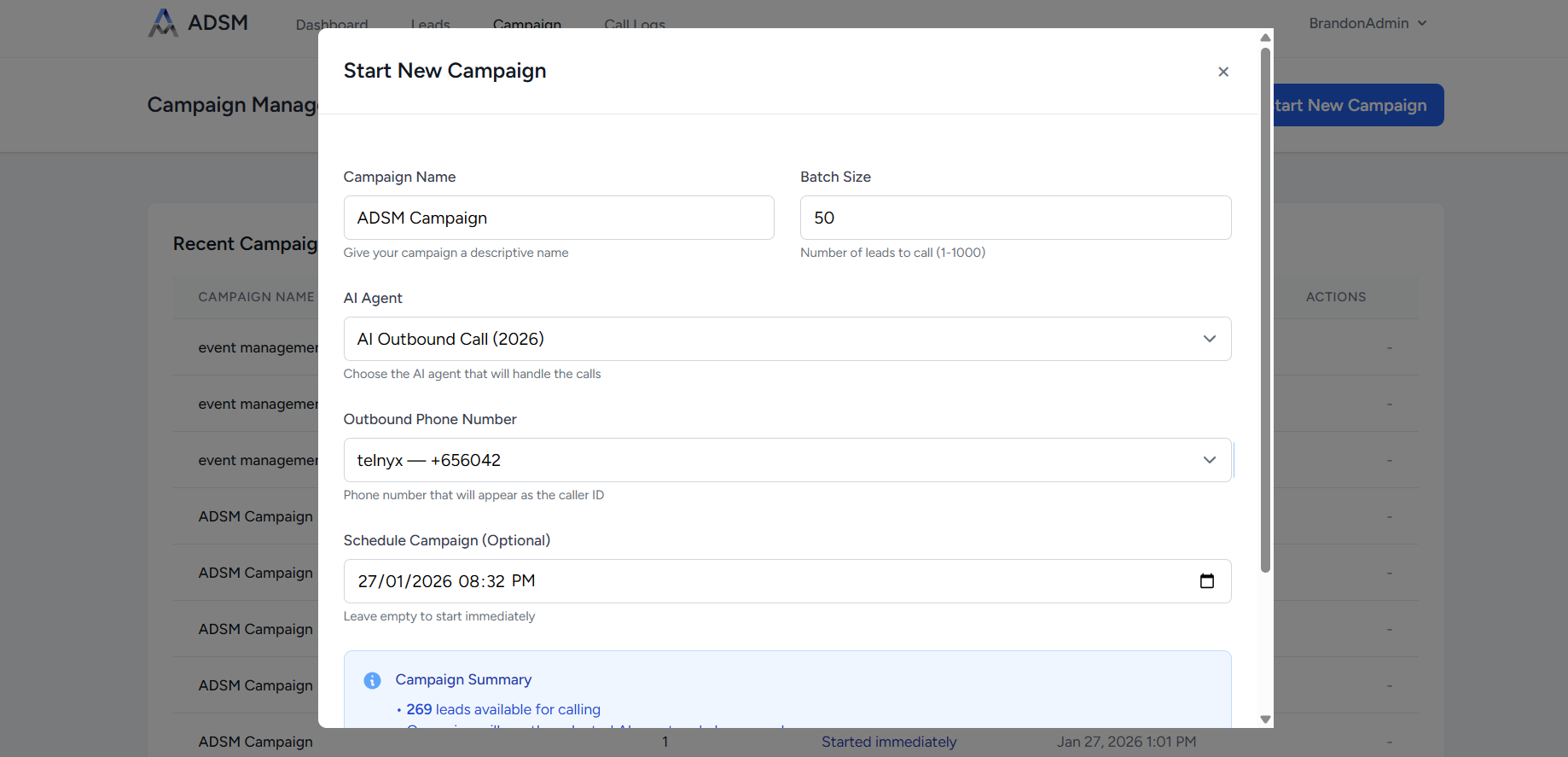The width and height of the screenshot is (1568, 757).
Task: Open the AI Agent dropdown
Action: tap(787, 339)
